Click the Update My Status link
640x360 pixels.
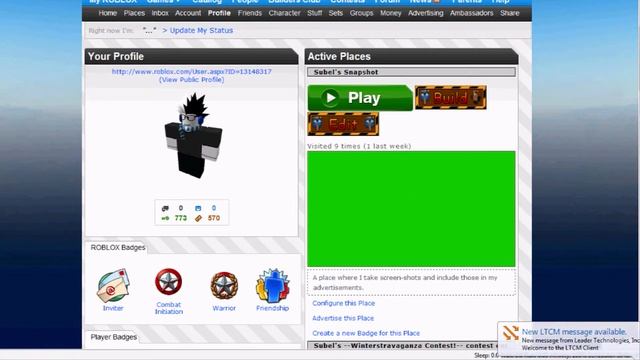pyautogui.click(x=201, y=31)
